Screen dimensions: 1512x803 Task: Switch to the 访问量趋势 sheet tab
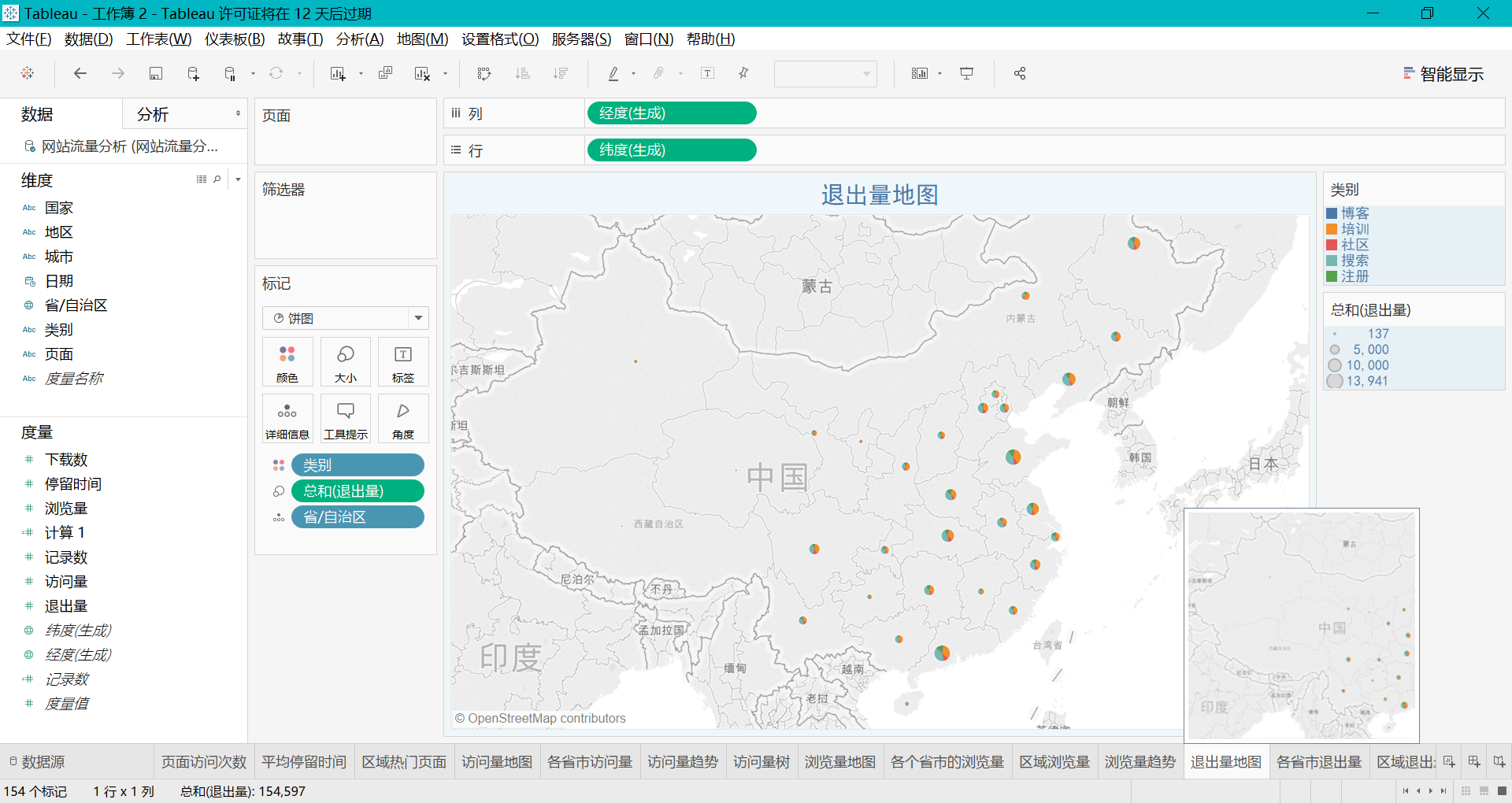pos(682,762)
